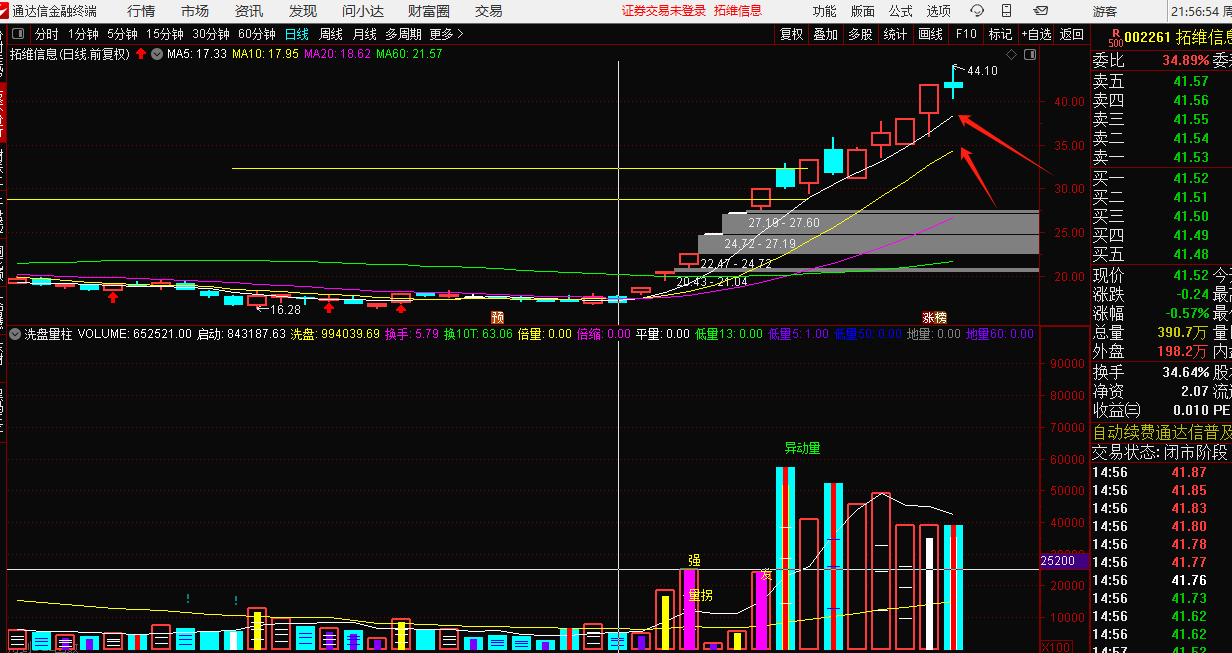Viewport: 1232px width, 653px height.
Task: Click the diamond icon above the chart
Action: [1011, 54]
